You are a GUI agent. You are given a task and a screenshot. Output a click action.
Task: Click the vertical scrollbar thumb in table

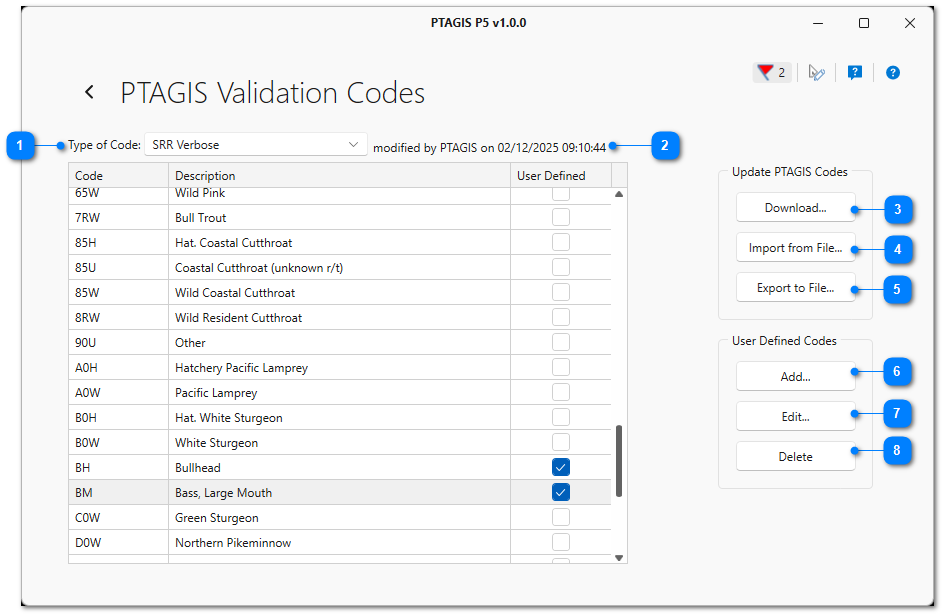pyautogui.click(x=619, y=461)
